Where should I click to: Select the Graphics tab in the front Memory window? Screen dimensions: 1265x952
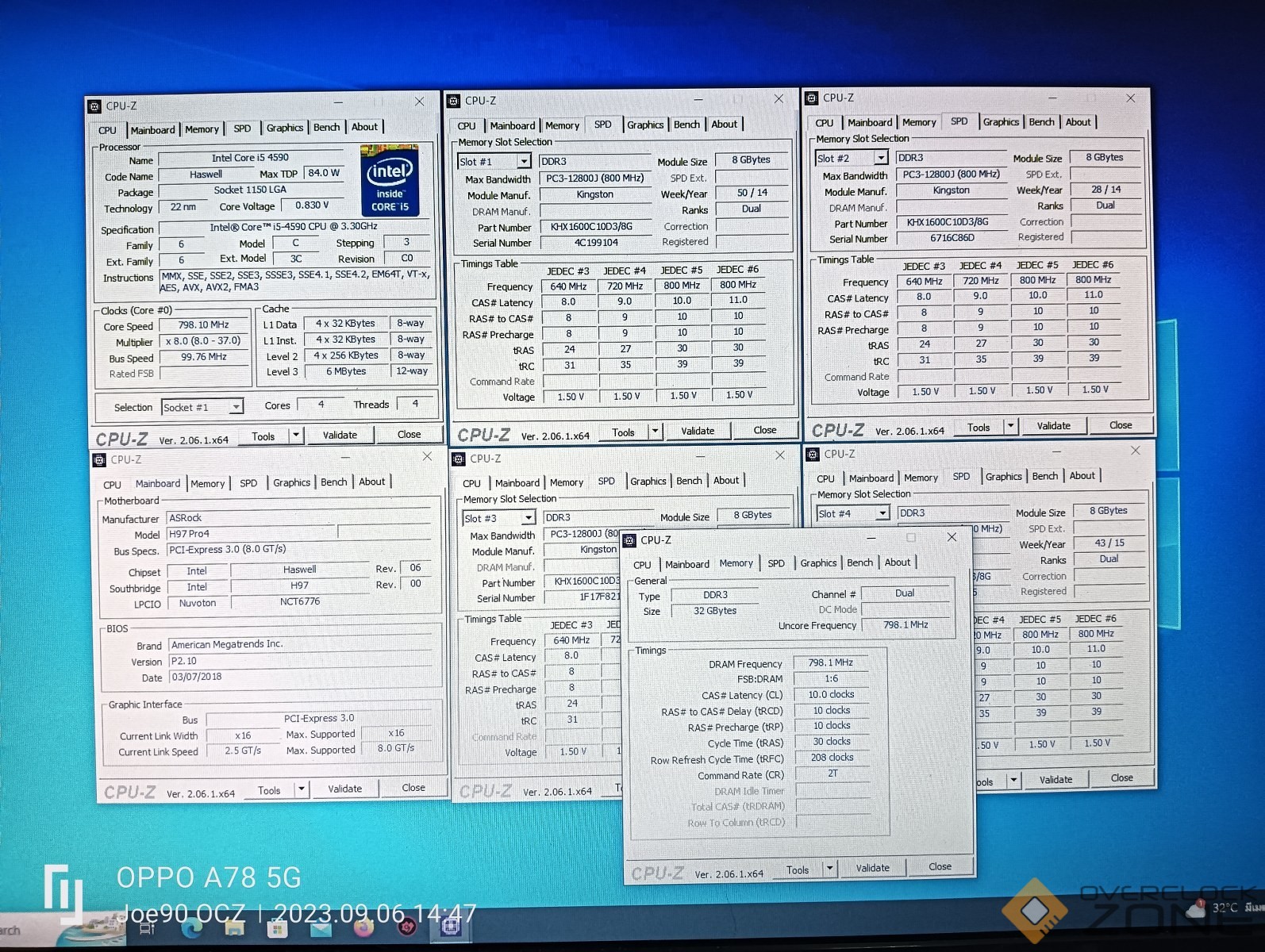[818, 563]
